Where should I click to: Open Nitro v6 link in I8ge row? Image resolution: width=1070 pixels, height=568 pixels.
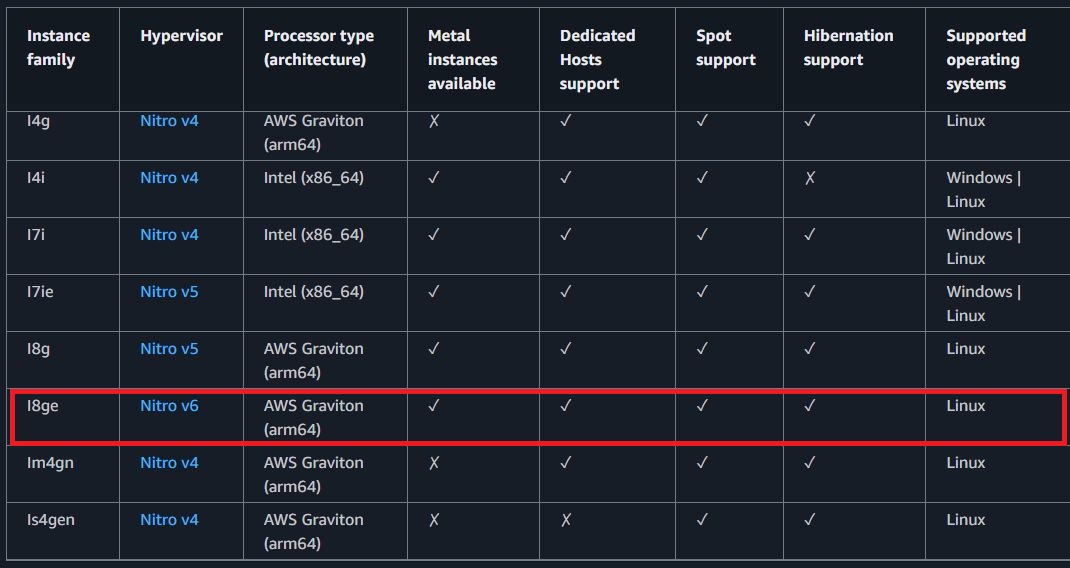tap(169, 406)
